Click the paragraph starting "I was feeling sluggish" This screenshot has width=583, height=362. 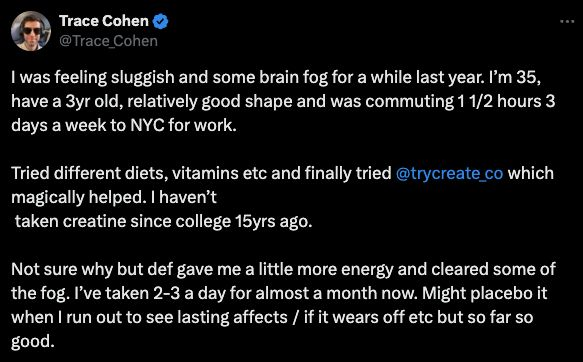(283, 101)
